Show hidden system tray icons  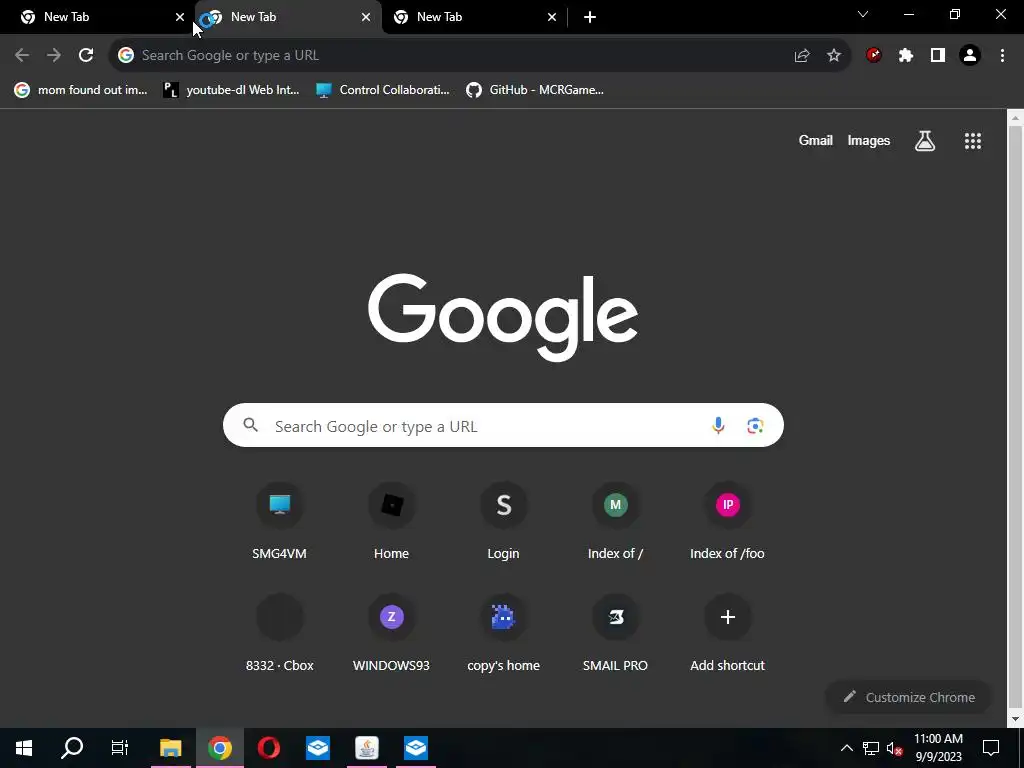click(x=846, y=748)
